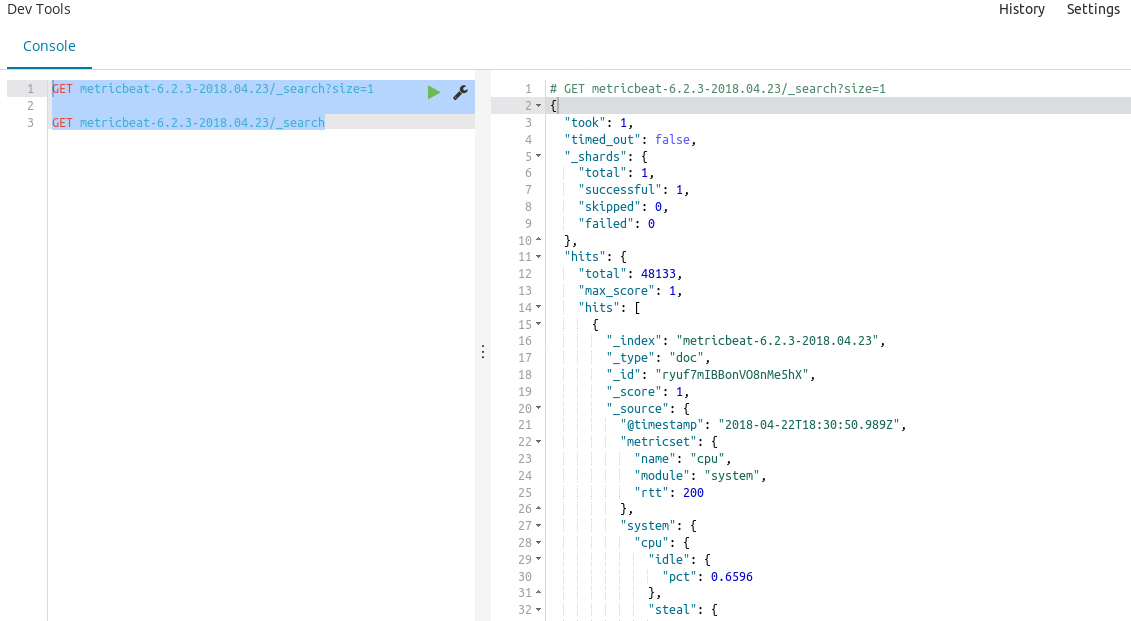Place cursor in second GET _search request line

click(x=188, y=123)
